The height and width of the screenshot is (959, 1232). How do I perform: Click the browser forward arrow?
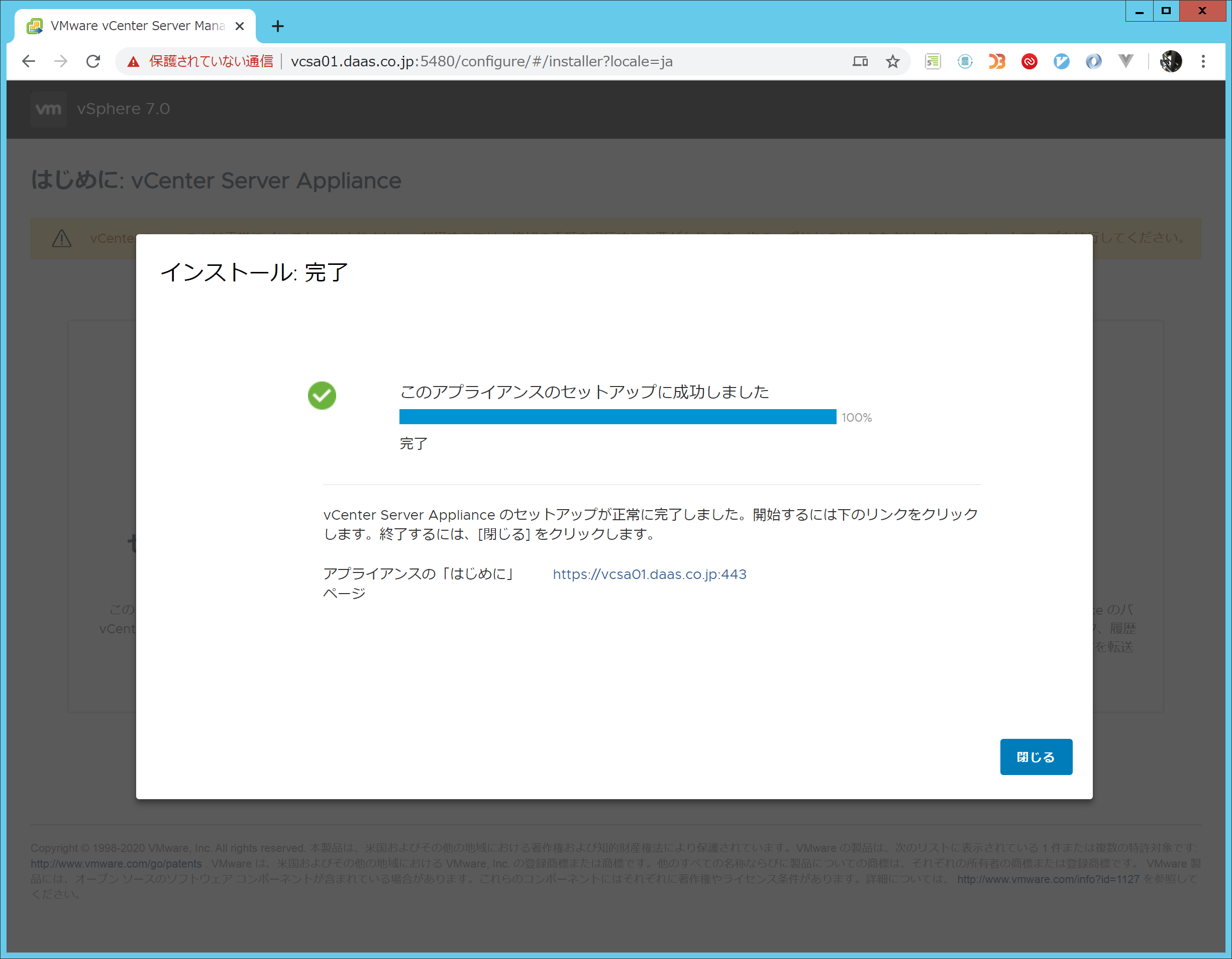(x=61, y=61)
